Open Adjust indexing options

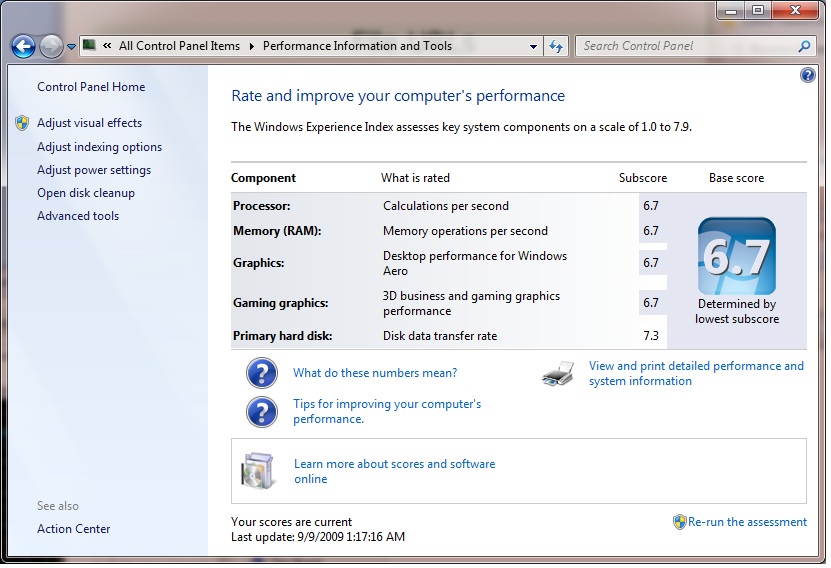[100, 147]
